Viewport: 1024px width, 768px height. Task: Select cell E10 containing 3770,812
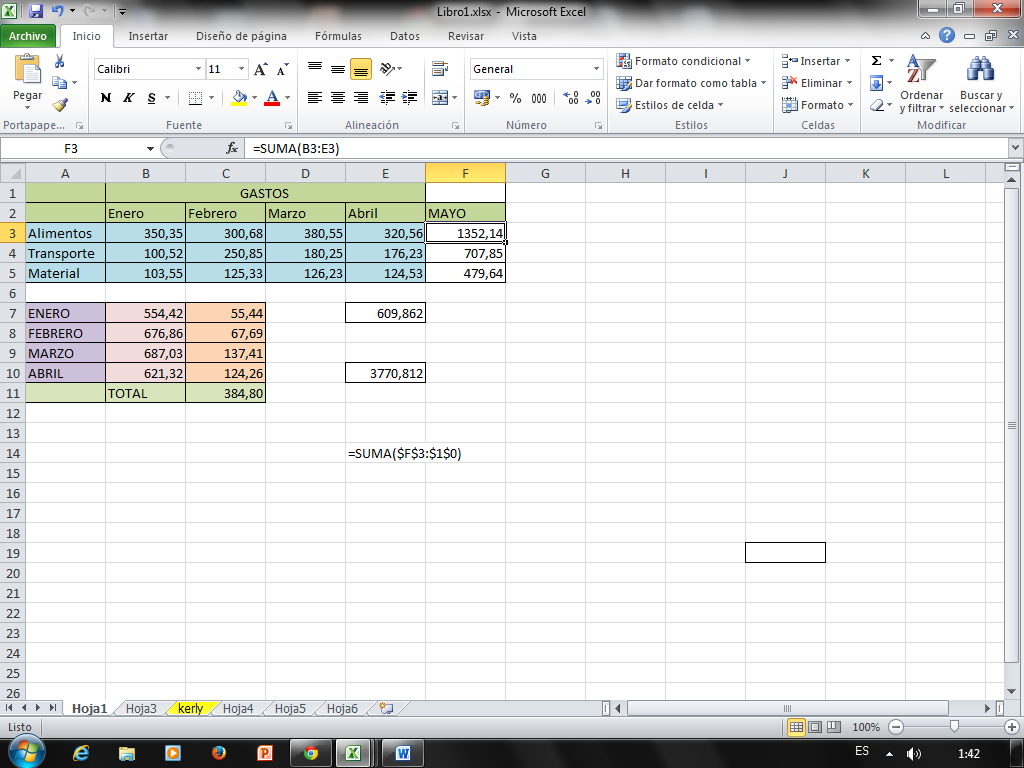pos(385,373)
